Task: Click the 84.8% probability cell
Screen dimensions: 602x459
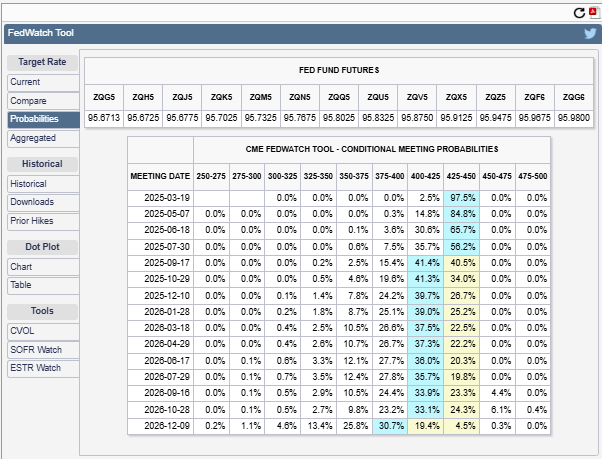Action: coord(461,214)
